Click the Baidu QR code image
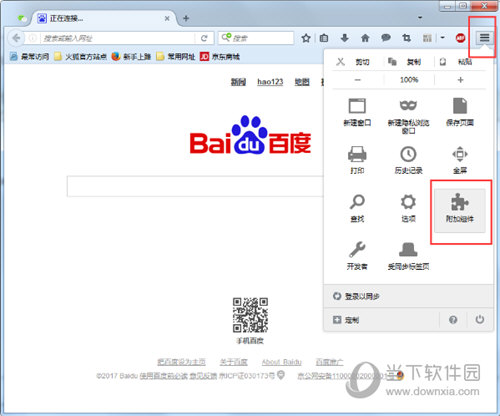This screenshot has width=500, height=416. pyautogui.click(x=250, y=315)
